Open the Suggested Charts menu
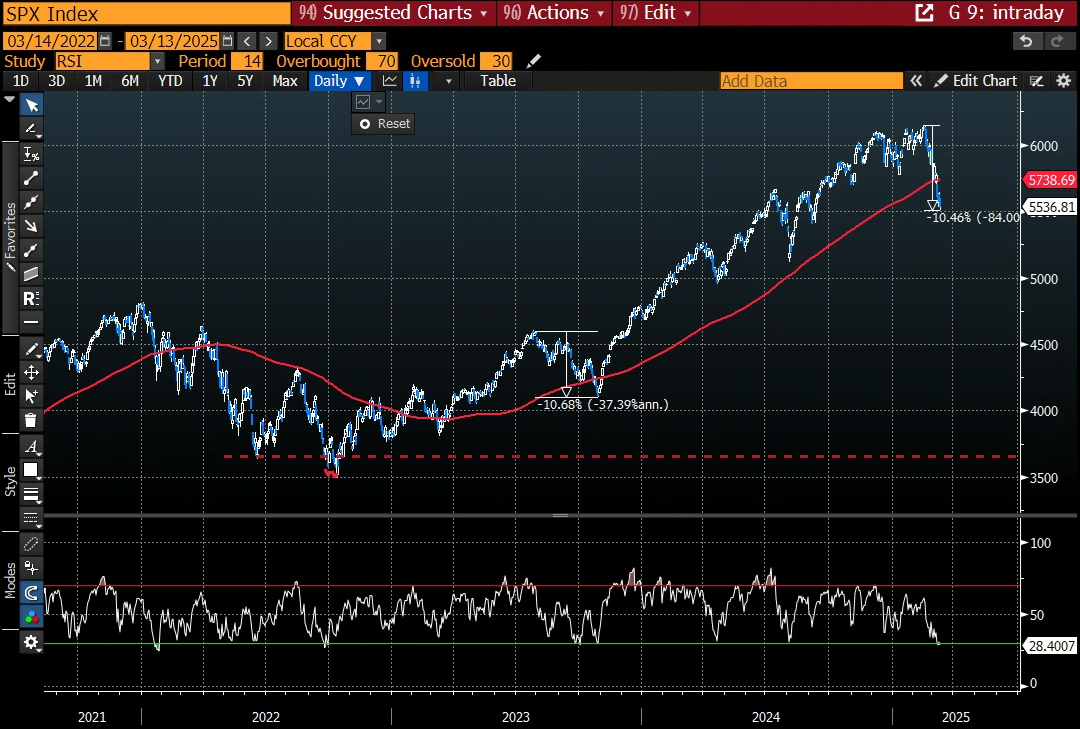 (393, 12)
